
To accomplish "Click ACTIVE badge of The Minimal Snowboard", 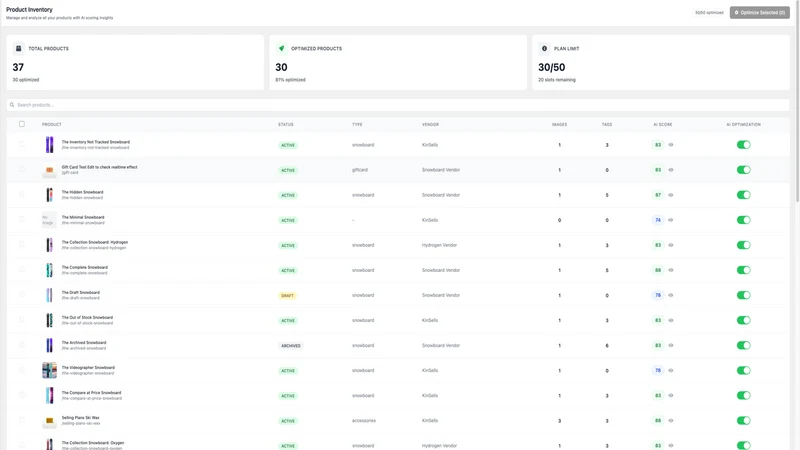I will (x=288, y=220).
